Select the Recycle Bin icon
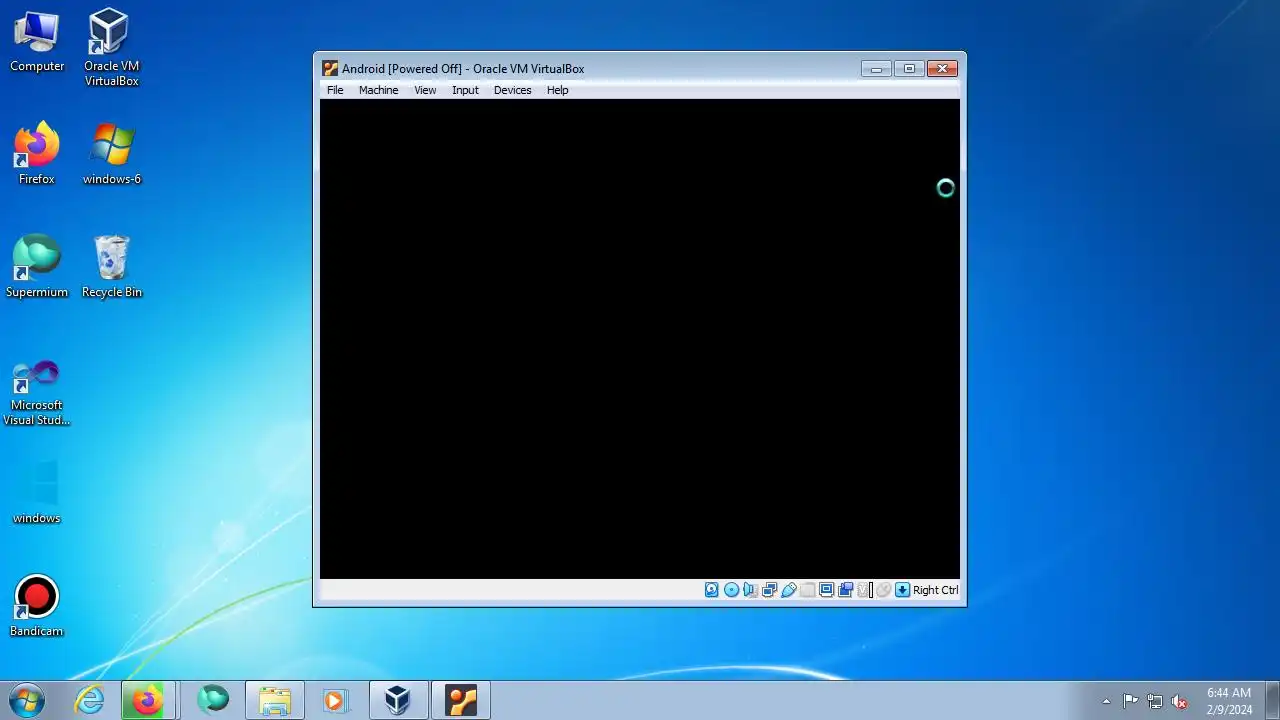1280x720 pixels. [x=111, y=267]
